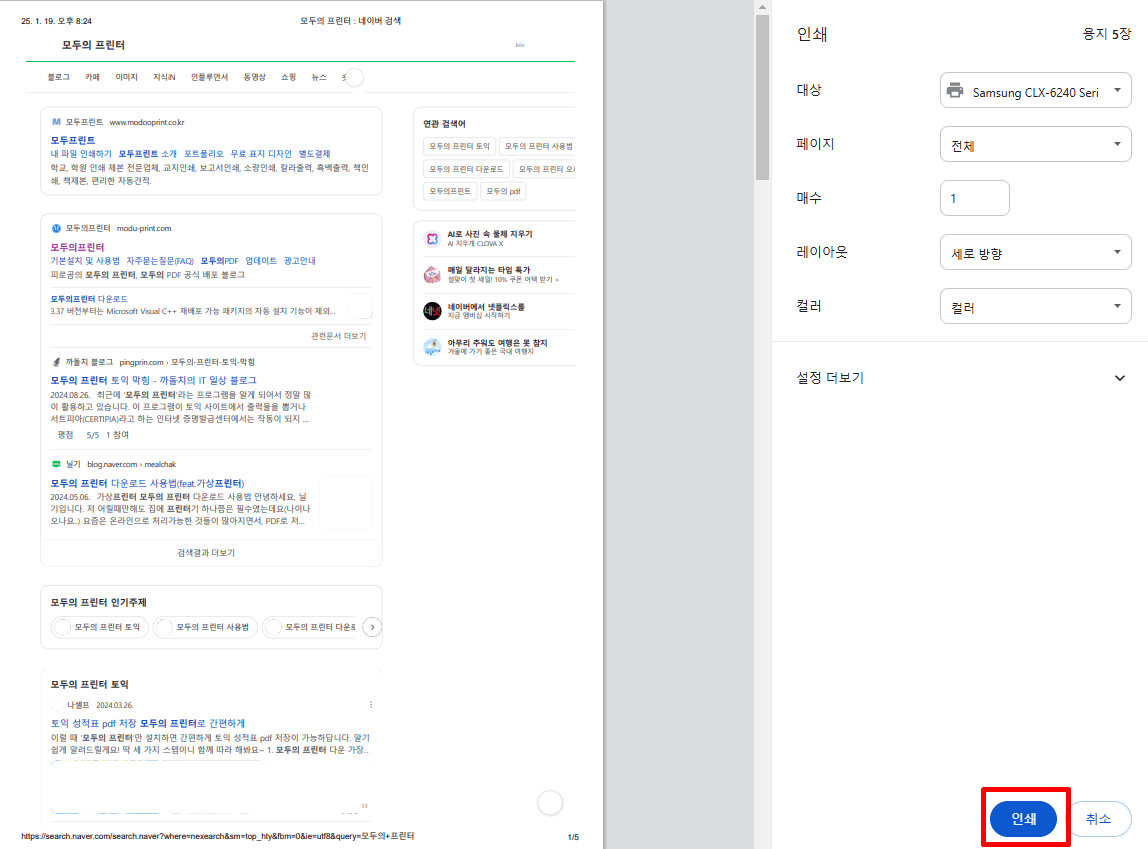
Task: Open the 대상 printer dropdown
Action: [x=1035, y=91]
